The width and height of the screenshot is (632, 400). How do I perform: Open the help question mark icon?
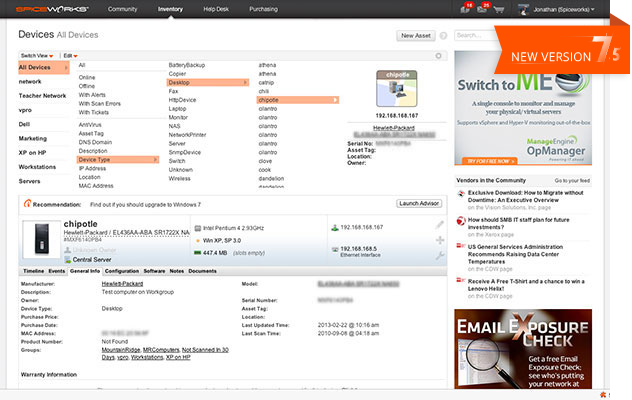coord(443,36)
